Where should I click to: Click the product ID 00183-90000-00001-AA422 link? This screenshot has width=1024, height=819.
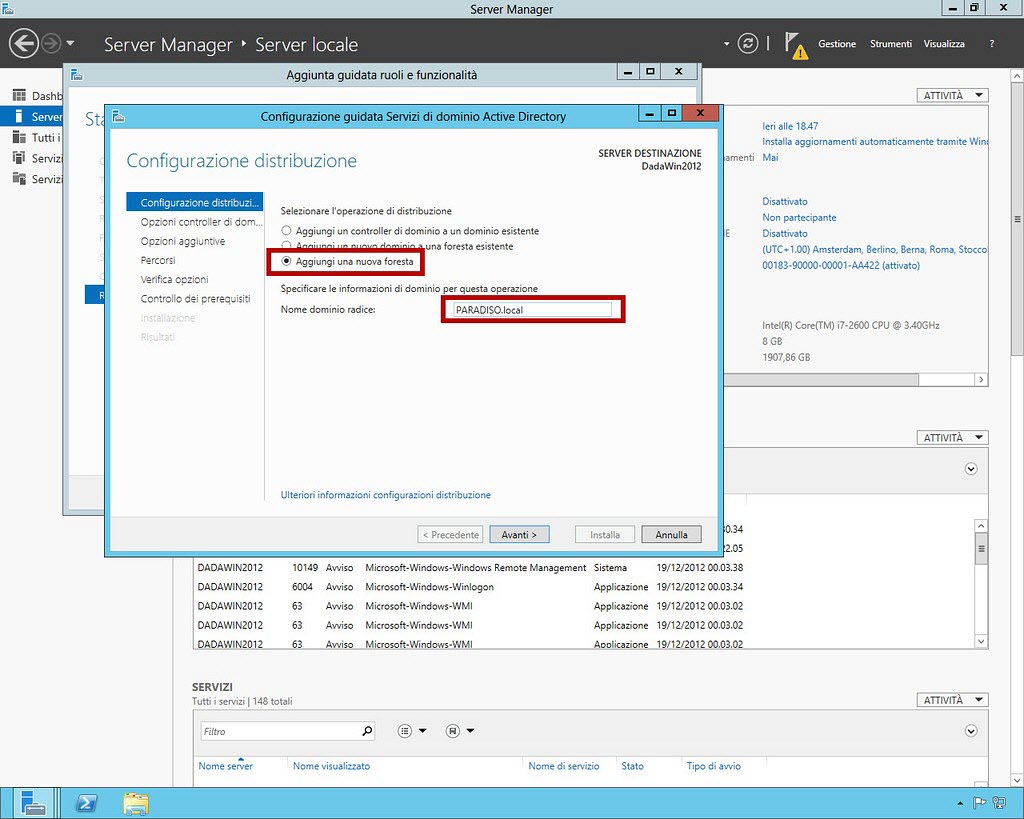[x=840, y=265]
